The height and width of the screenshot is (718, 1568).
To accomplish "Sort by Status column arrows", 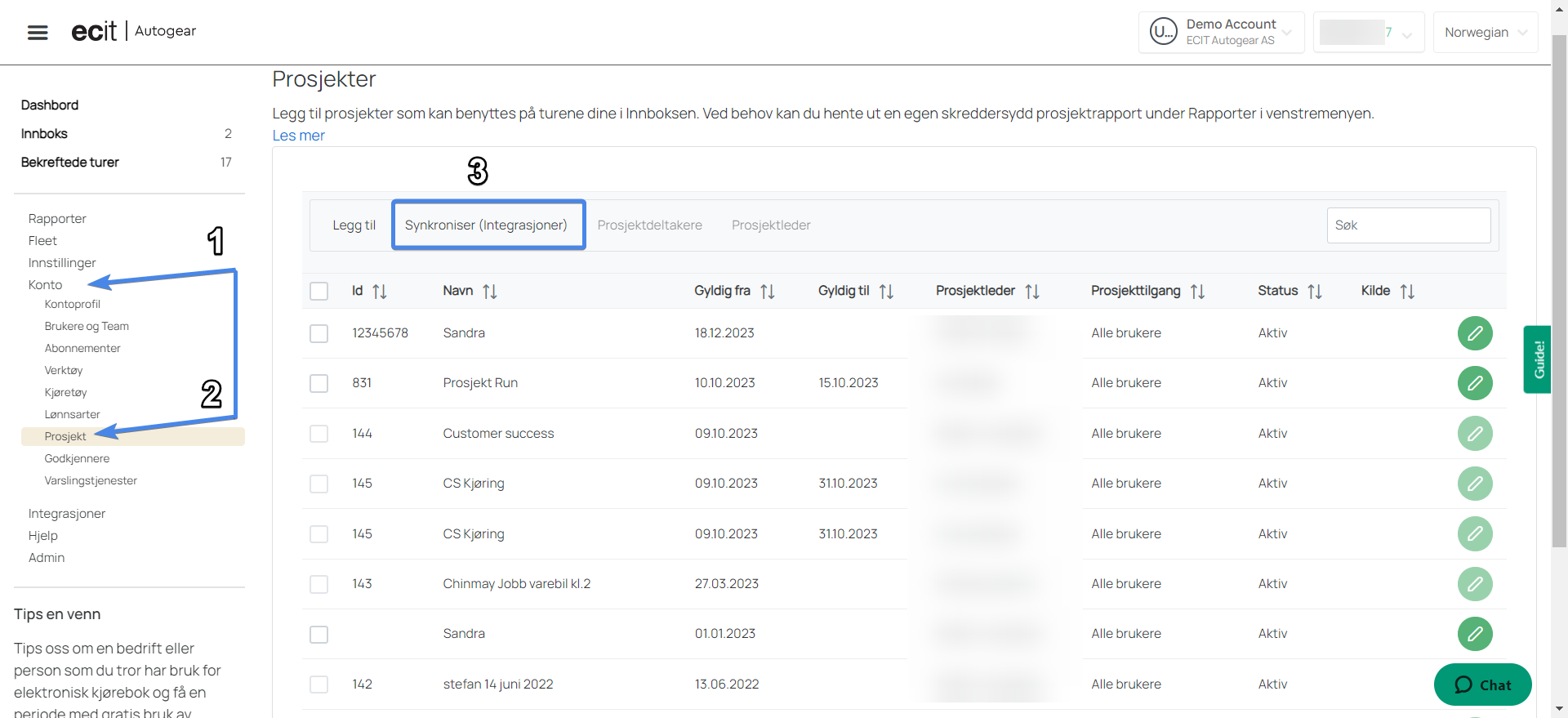I will coord(1314,292).
